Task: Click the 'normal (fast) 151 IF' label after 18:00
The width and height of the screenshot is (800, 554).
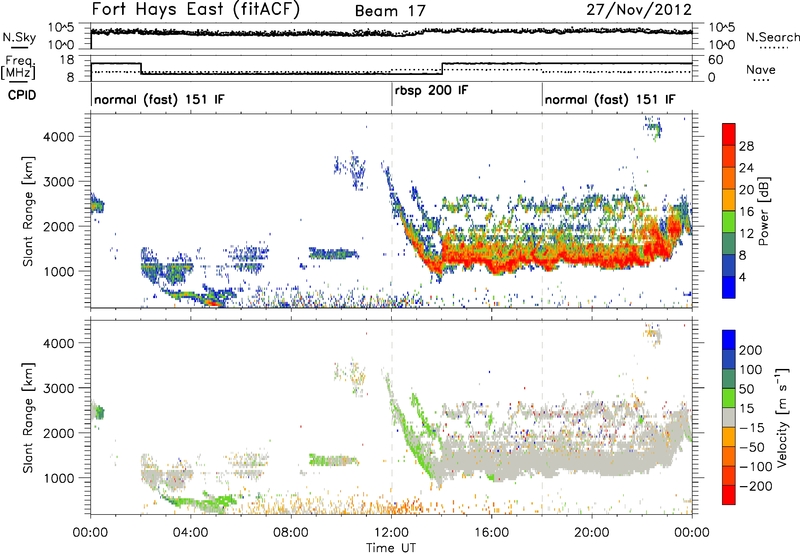Action: click(x=610, y=99)
